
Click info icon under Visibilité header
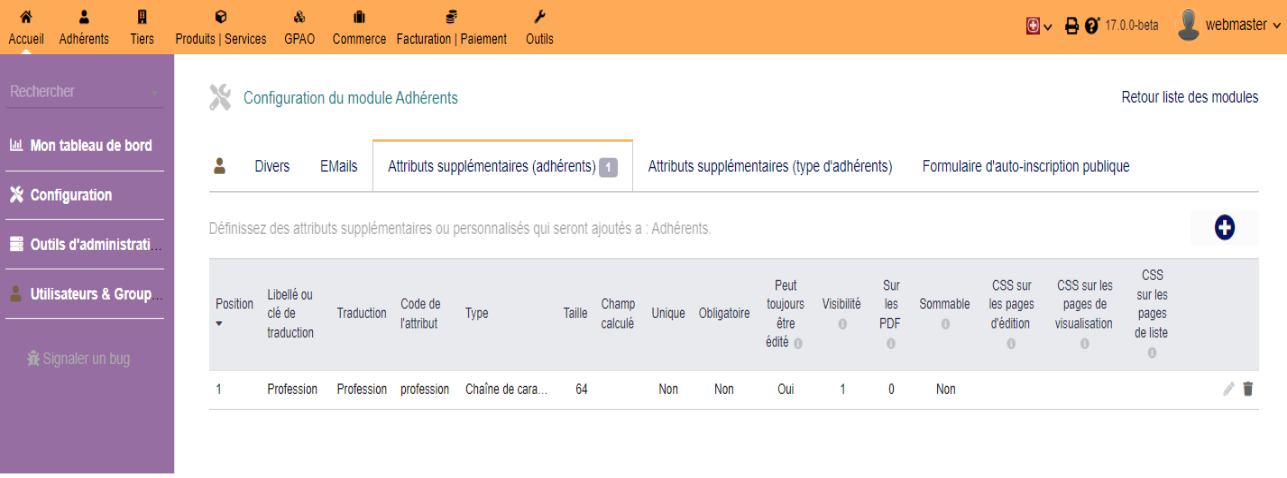pos(842,324)
